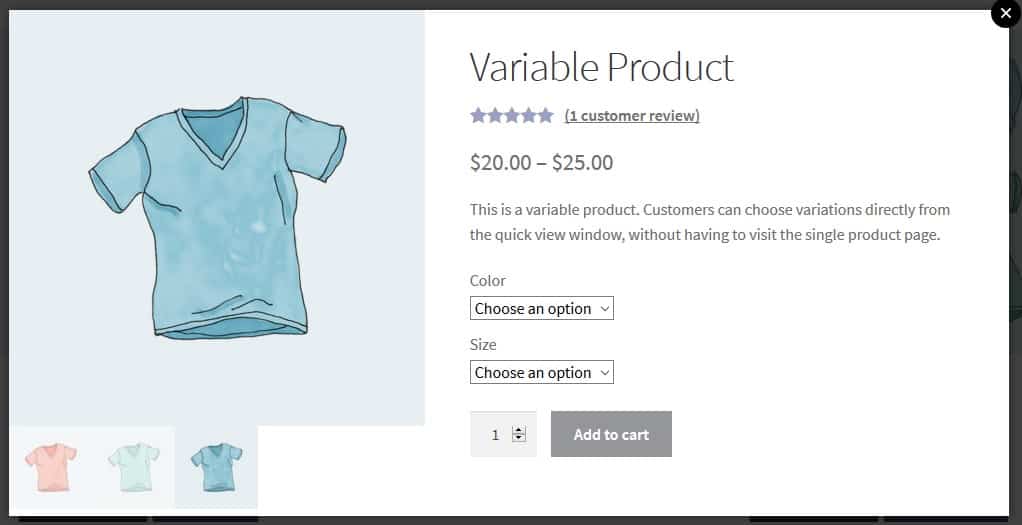Click the $20.00 – $25.00 price range

click(x=541, y=162)
